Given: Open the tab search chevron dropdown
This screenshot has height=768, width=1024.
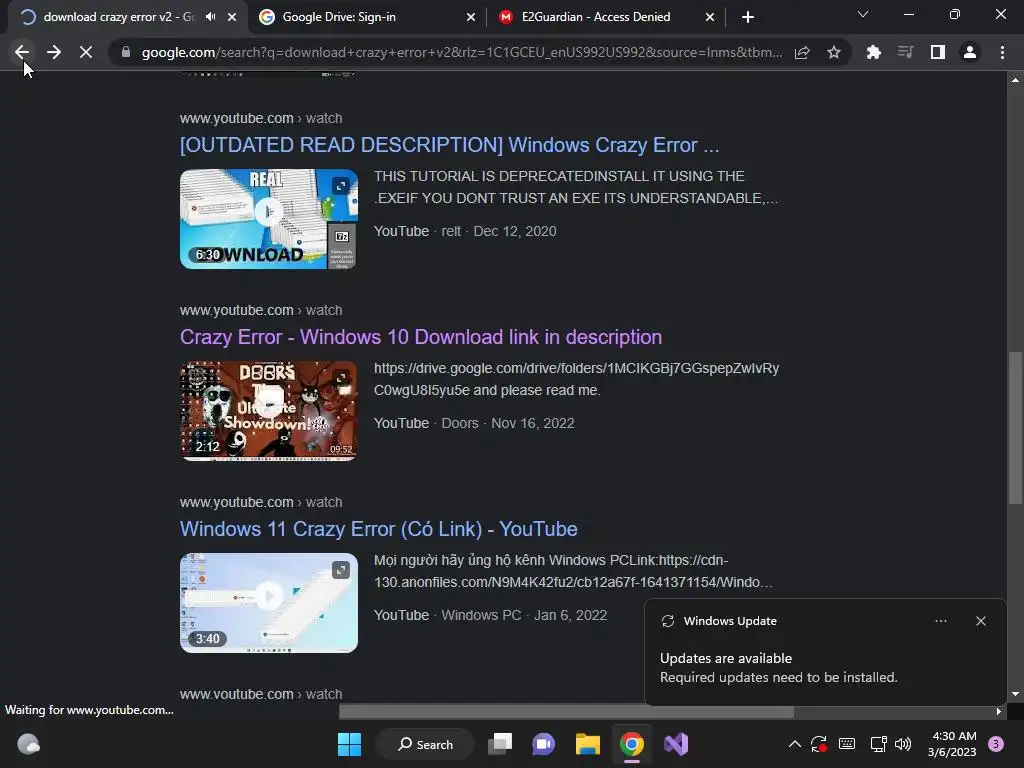Looking at the screenshot, I should tap(863, 14).
